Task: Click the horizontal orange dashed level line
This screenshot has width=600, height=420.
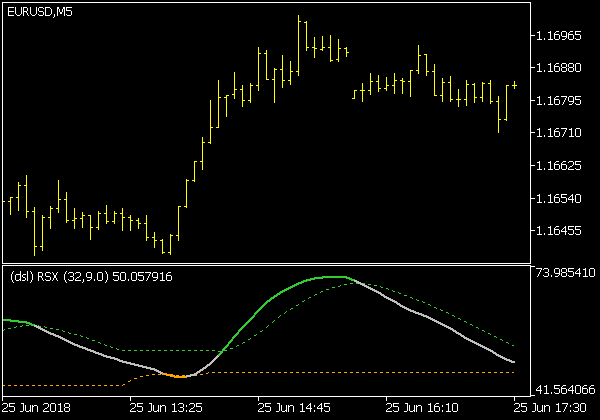Action: tap(350, 372)
